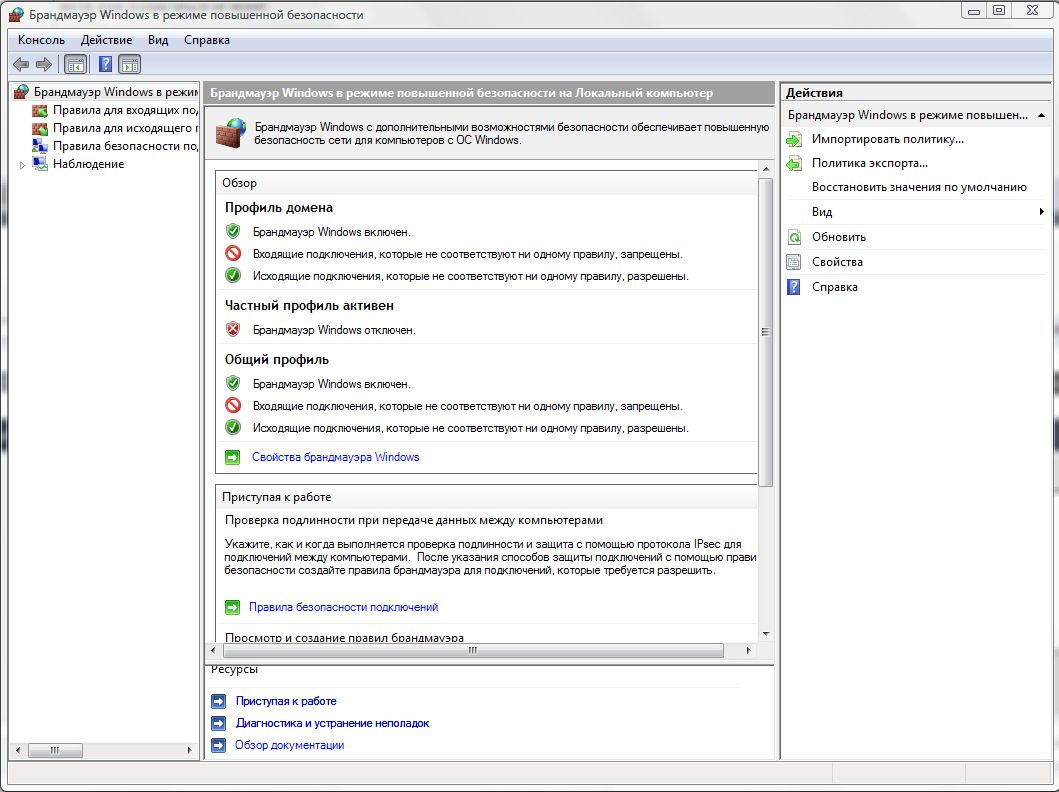Select the connection security rules icon in tree
Screen dimensions: 1059x792
pyautogui.click(x=40, y=146)
